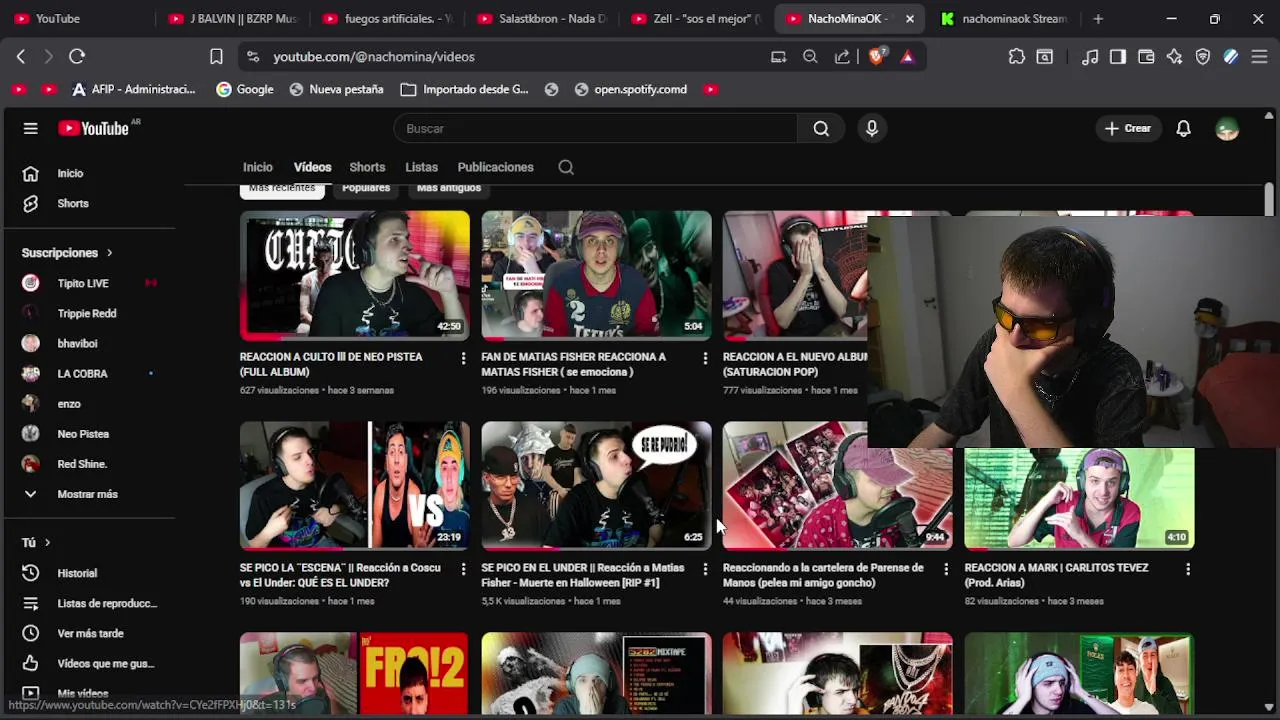Open the Publicaciones tab
This screenshot has width=1280, height=720.
(x=495, y=167)
